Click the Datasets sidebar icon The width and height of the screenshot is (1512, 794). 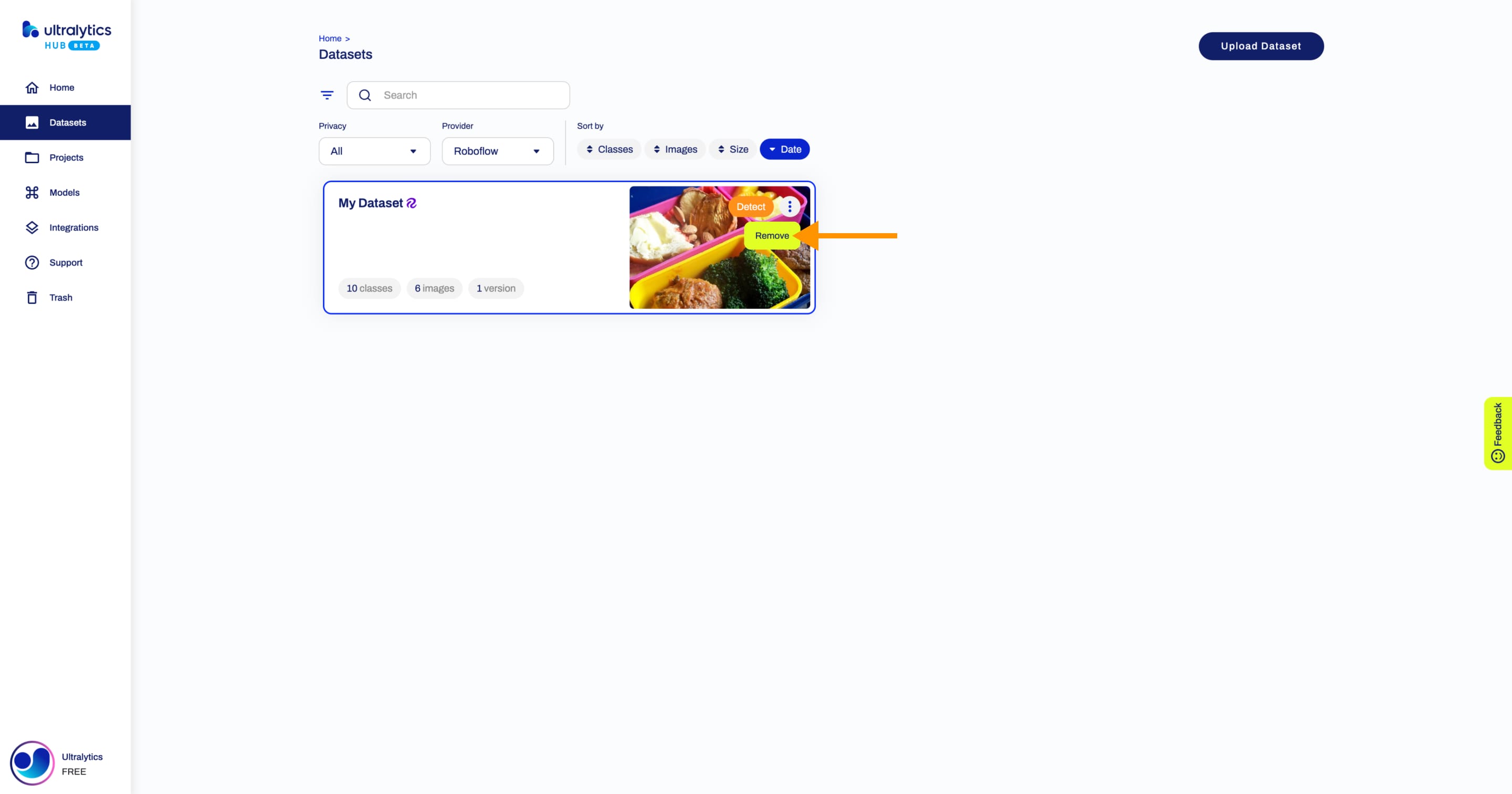pyautogui.click(x=32, y=122)
